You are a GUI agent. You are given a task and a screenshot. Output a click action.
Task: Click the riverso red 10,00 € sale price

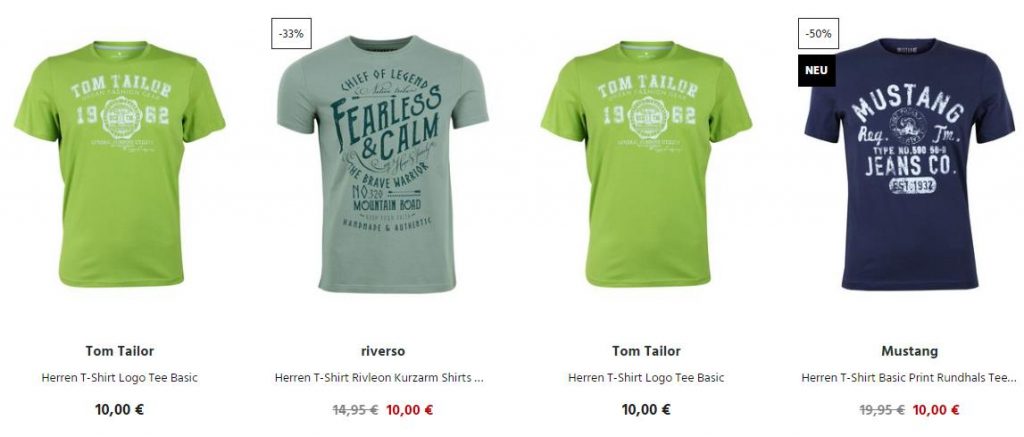pyautogui.click(x=409, y=410)
